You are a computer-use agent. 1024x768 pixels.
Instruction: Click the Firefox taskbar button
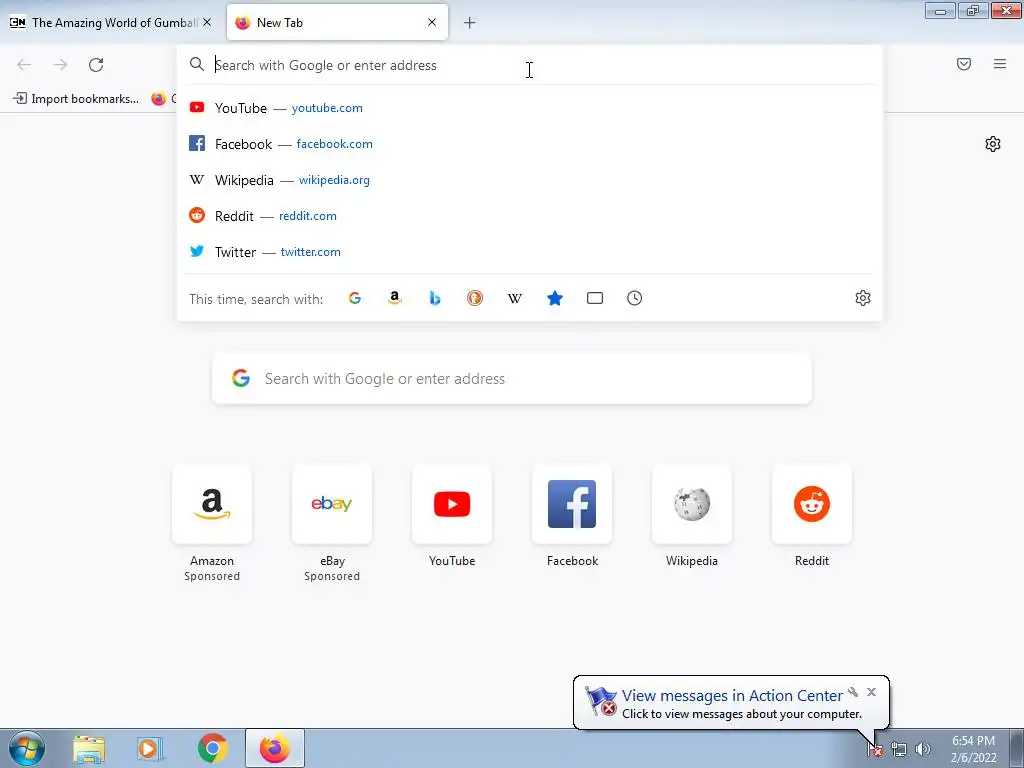(x=275, y=749)
